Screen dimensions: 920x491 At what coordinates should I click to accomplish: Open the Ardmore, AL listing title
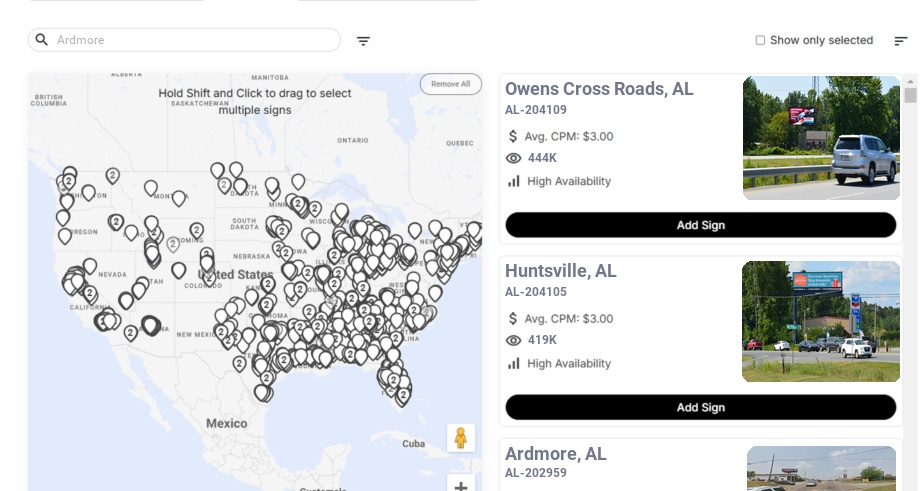tap(556, 454)
